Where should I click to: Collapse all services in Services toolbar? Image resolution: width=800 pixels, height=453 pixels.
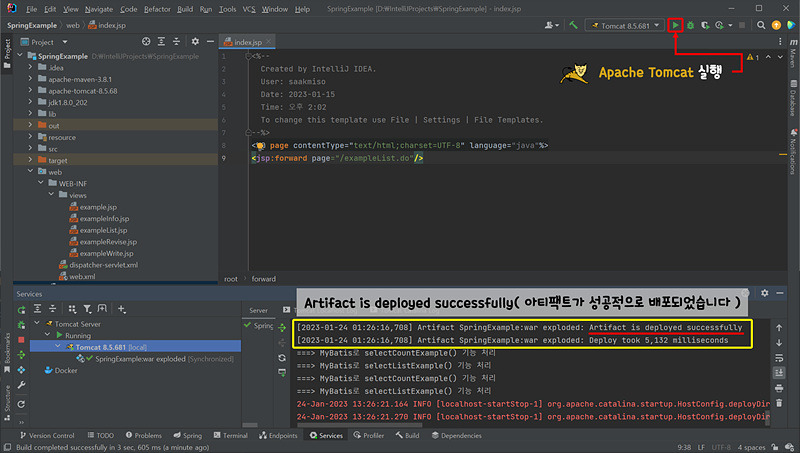[x=53, y=309]
